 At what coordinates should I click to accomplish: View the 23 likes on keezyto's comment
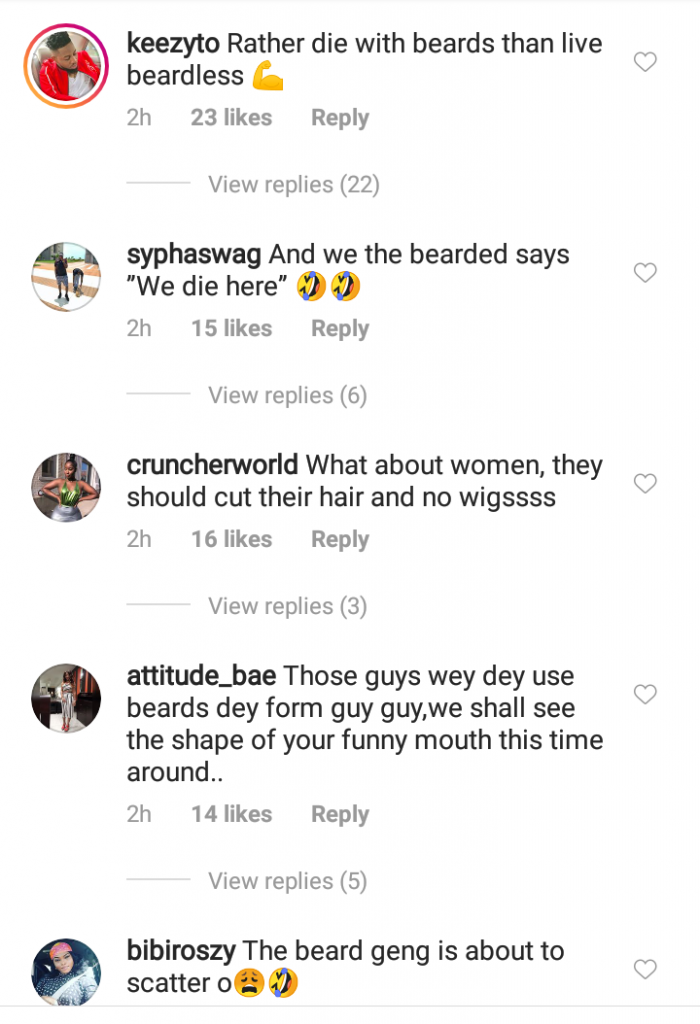pos(231,118)
